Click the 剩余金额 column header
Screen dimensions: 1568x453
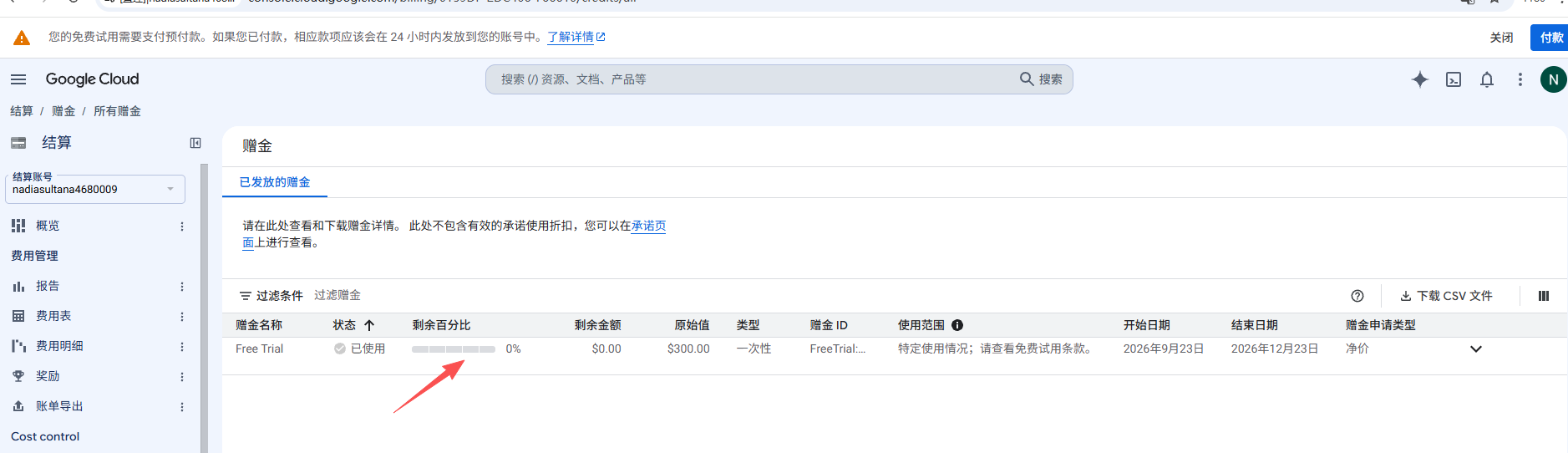tap(598, 325)
